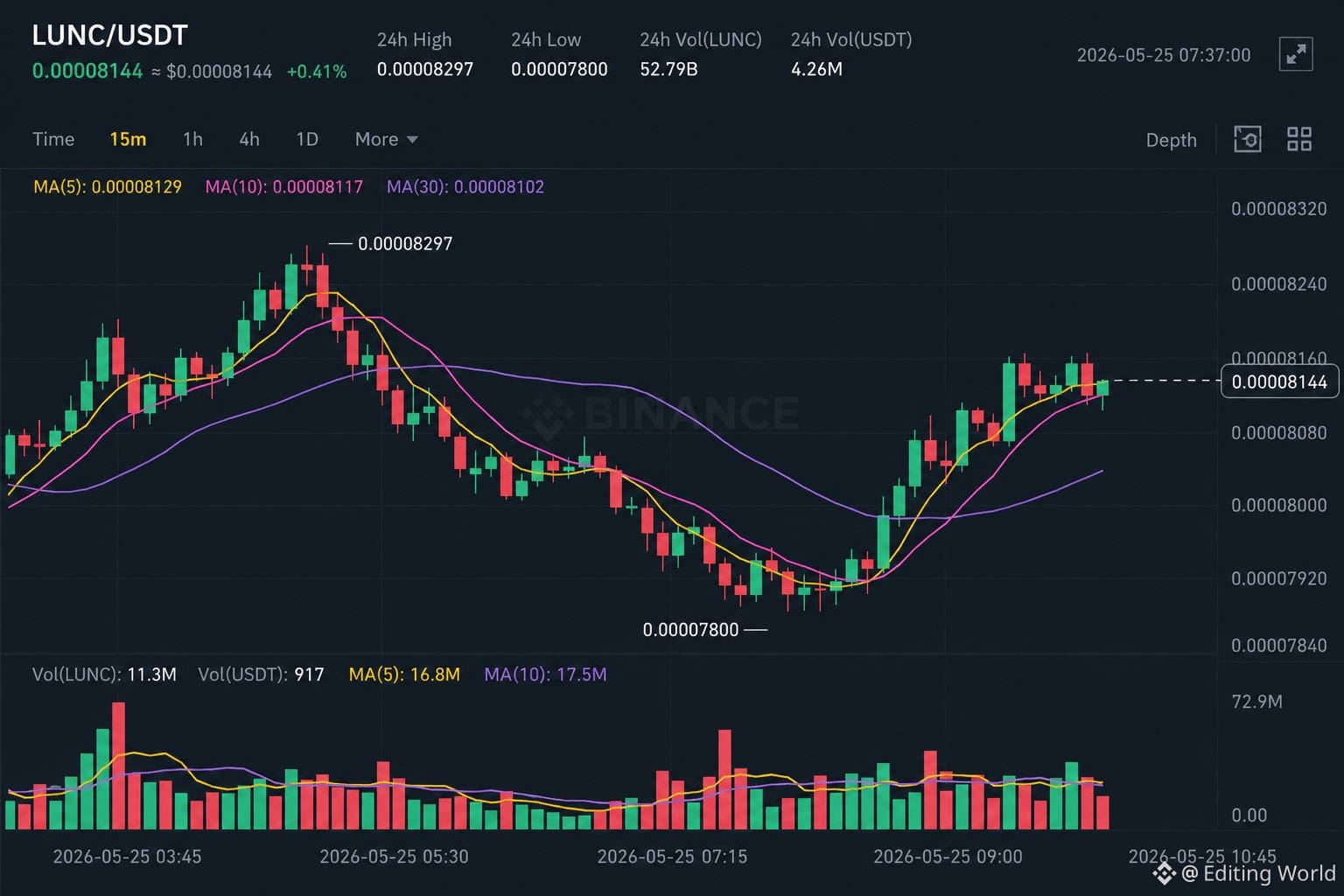Click the current price 0.00008144 in green
Viewport: 1344px width, 896px height.
[87, 71]
